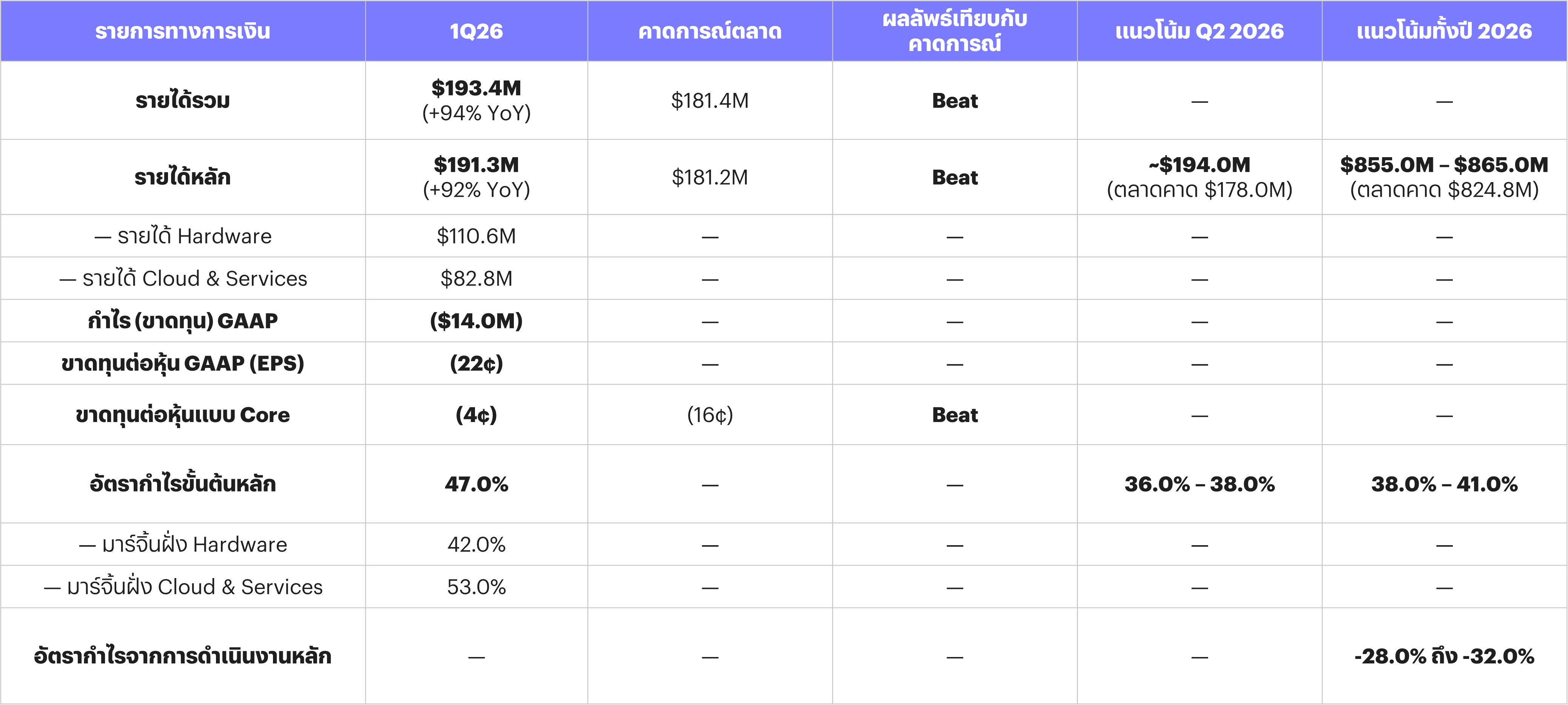Click the แนวโน้ม Q2 2026 header
The image size is (1568, 705).
[x=1199, y=31]
